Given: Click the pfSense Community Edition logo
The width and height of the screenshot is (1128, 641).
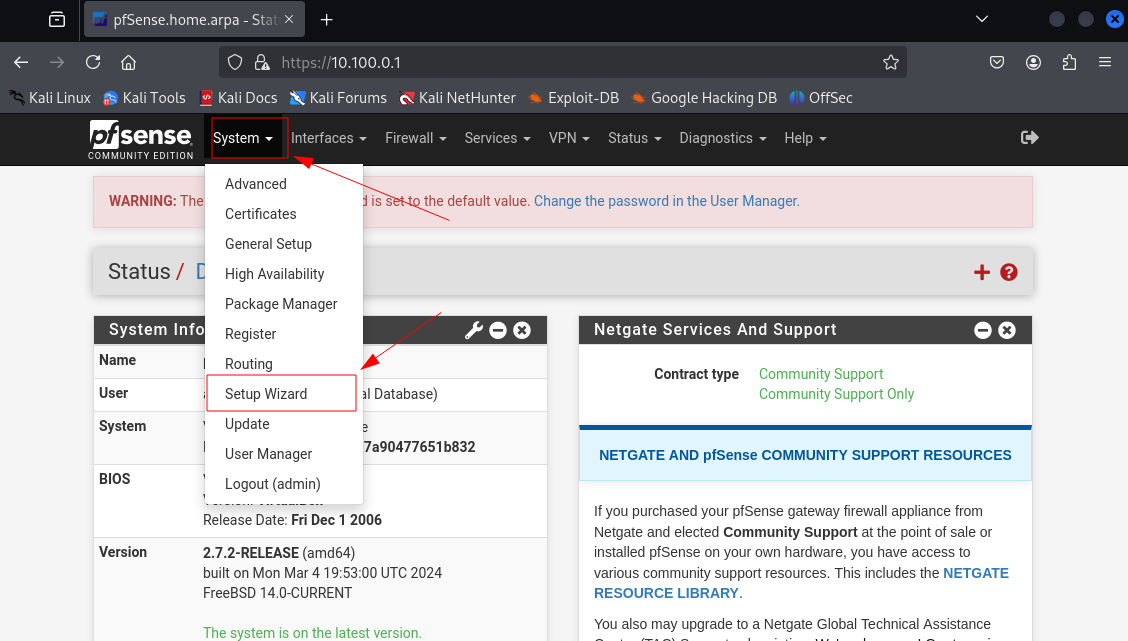Looking at the screenshot, I should (141, 139).
